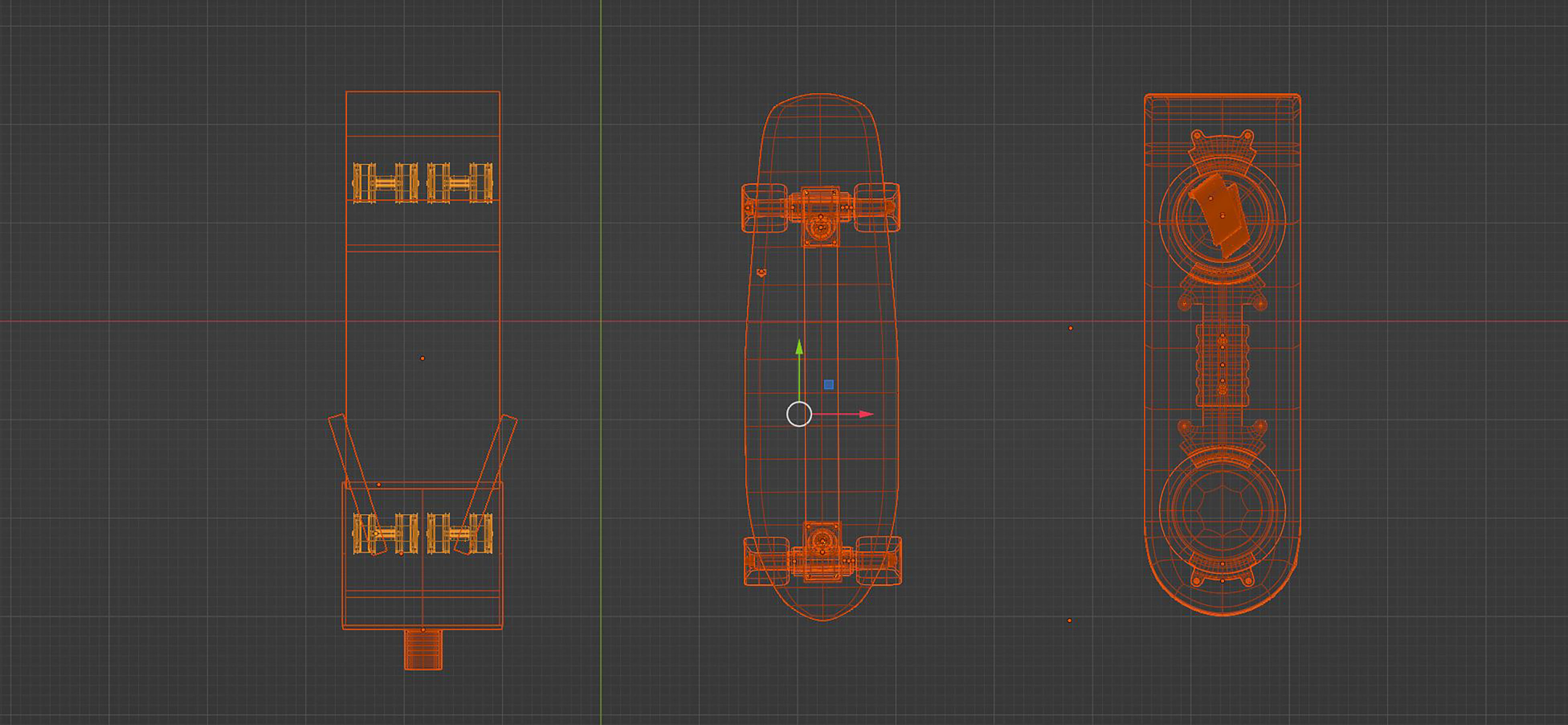This screenshot has width=1568, height=725.
Task: Click the origin dot inside the left box model
Action: [423, 358]
